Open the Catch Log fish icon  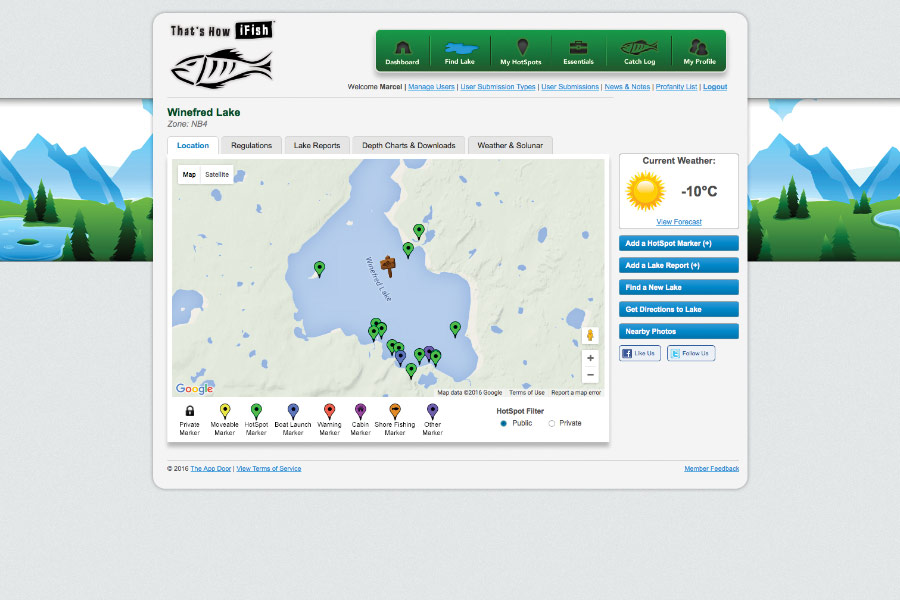click(639, 50)
